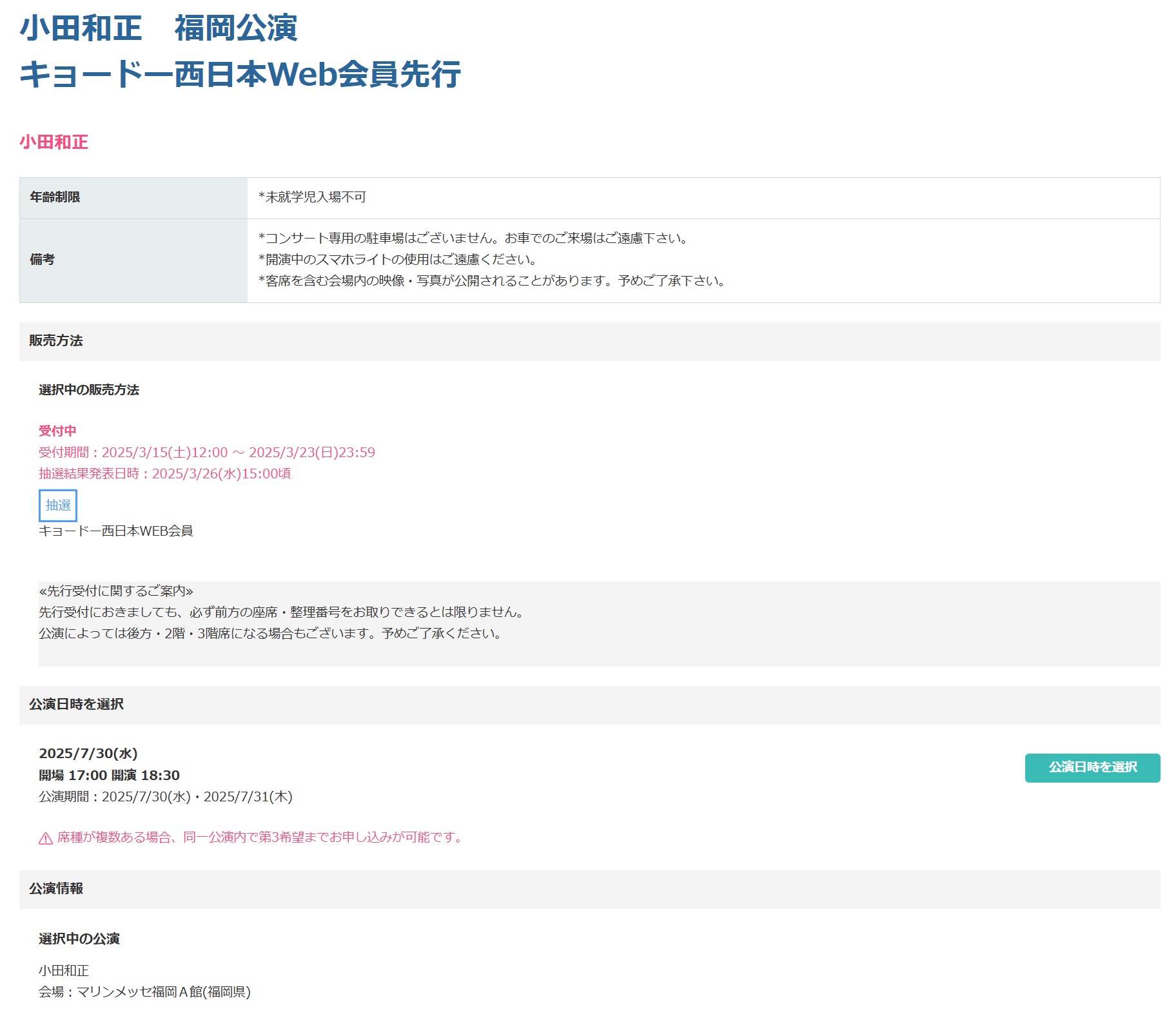Click the 公演日時を選択 section header
Image resolution: width=1176 pixels, height=1016 pixels.
(590, 705)
